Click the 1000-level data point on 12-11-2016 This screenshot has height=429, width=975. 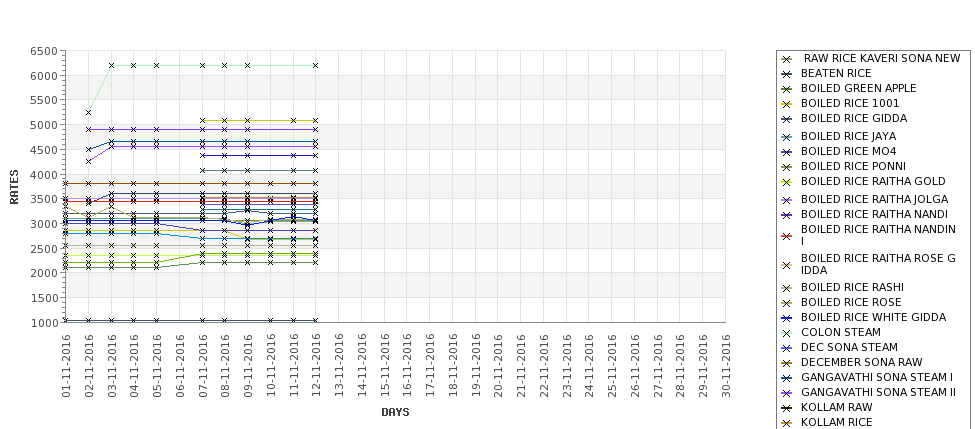point(315,321)
